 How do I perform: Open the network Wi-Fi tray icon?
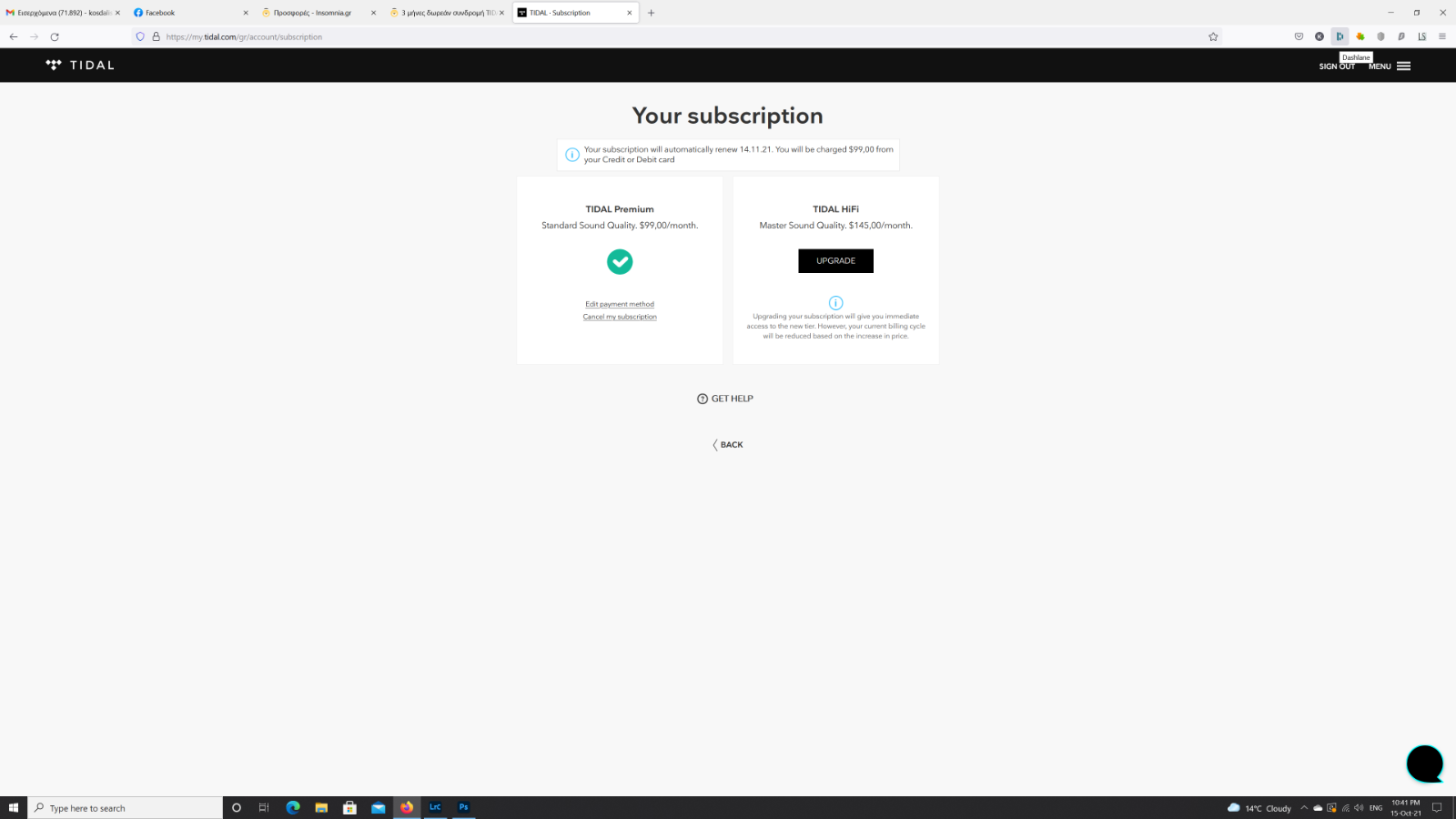coord(1346,808)
